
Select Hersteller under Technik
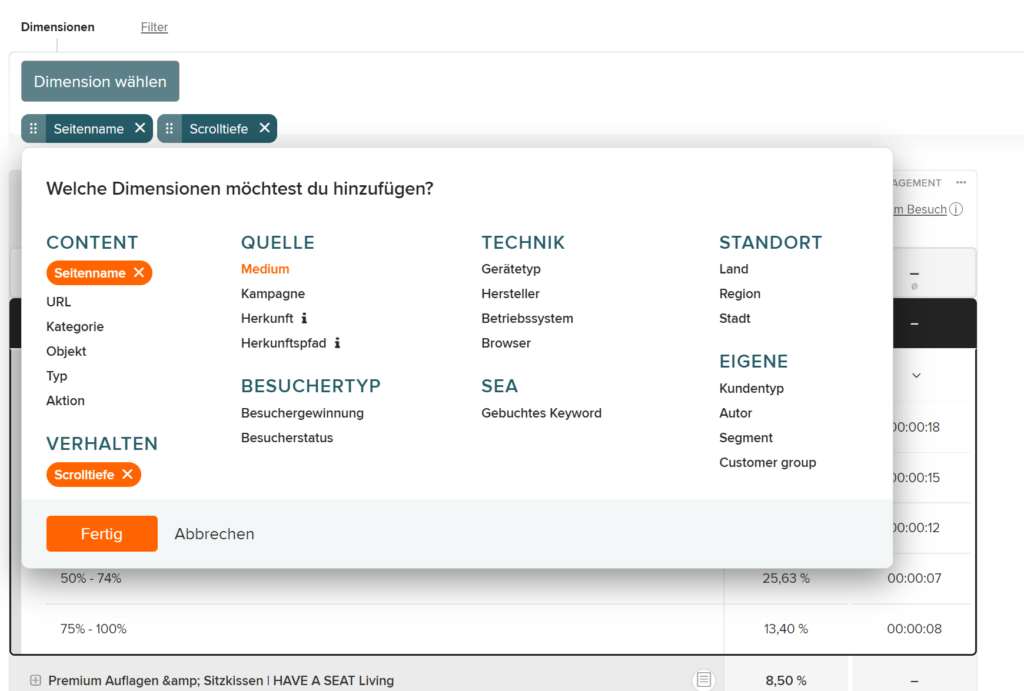click(511, 294)
